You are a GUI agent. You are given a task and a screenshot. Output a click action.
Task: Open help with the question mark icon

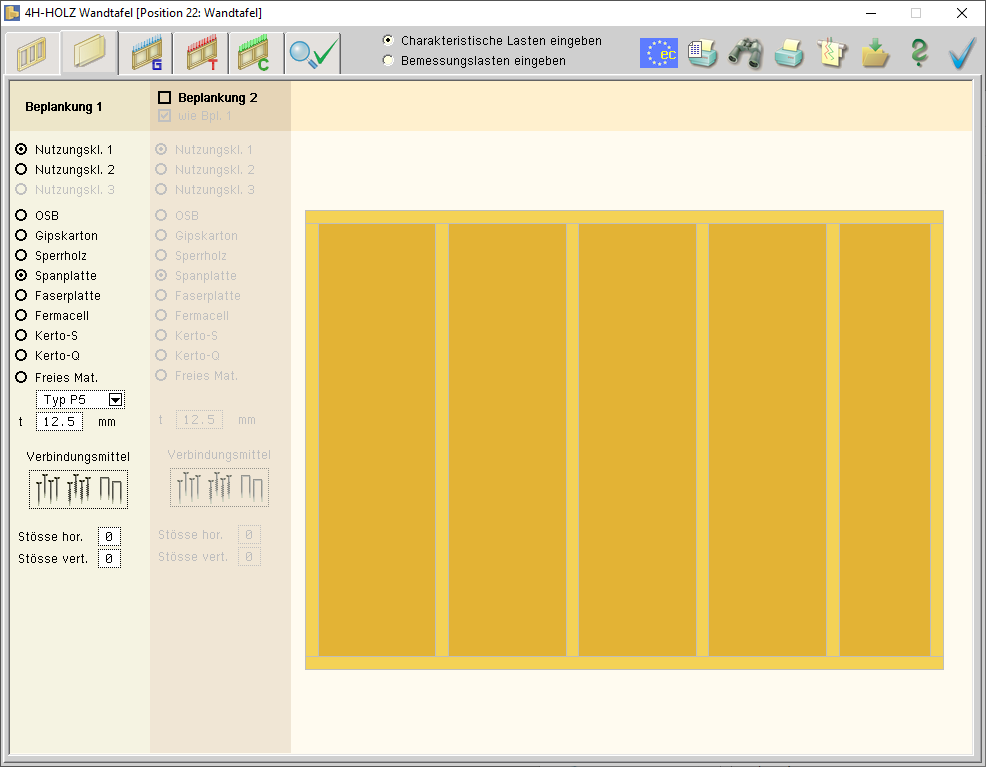(x=919, y=53)
